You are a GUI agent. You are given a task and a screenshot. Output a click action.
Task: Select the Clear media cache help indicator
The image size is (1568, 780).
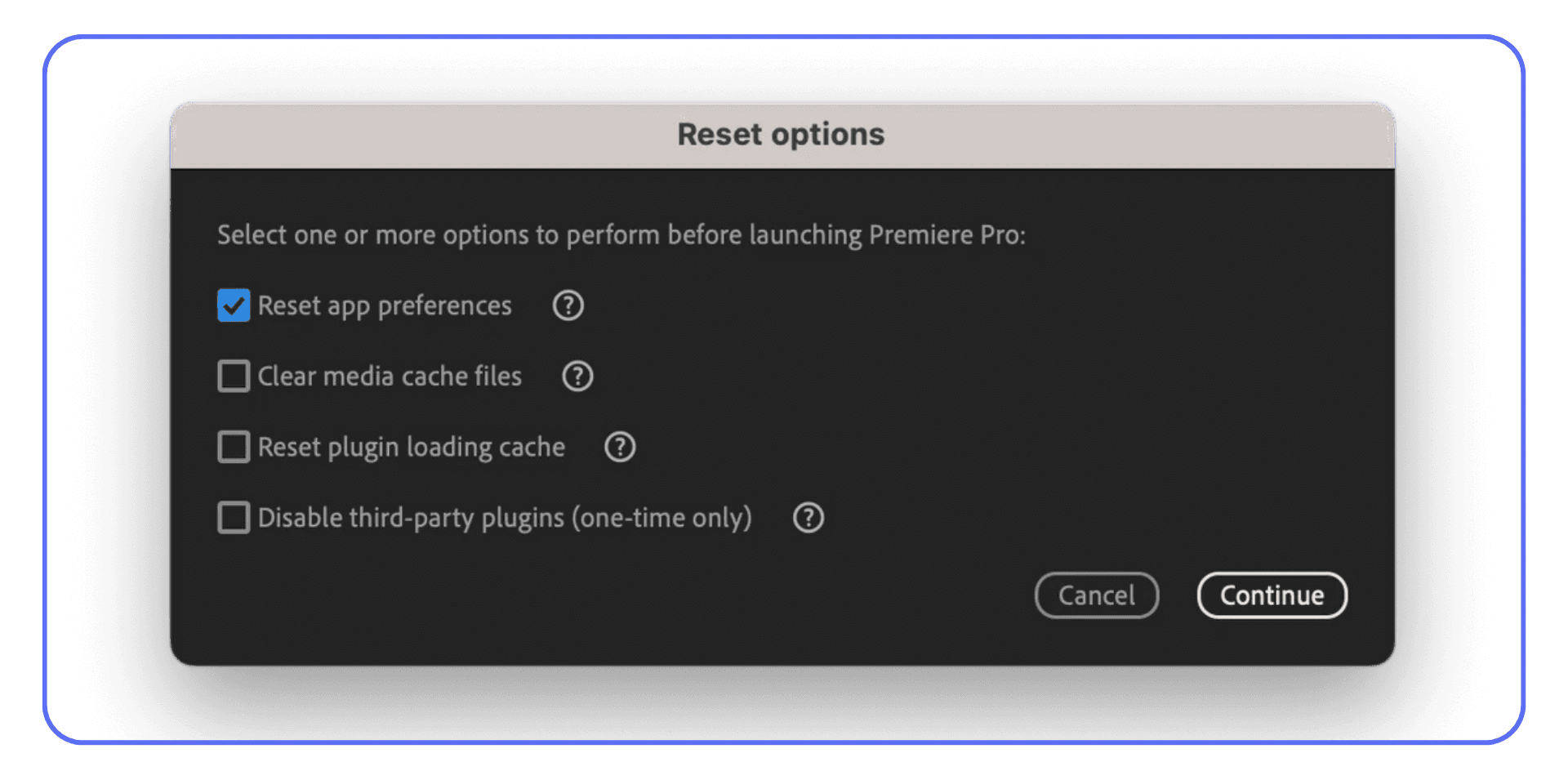(x=577, y=377)
